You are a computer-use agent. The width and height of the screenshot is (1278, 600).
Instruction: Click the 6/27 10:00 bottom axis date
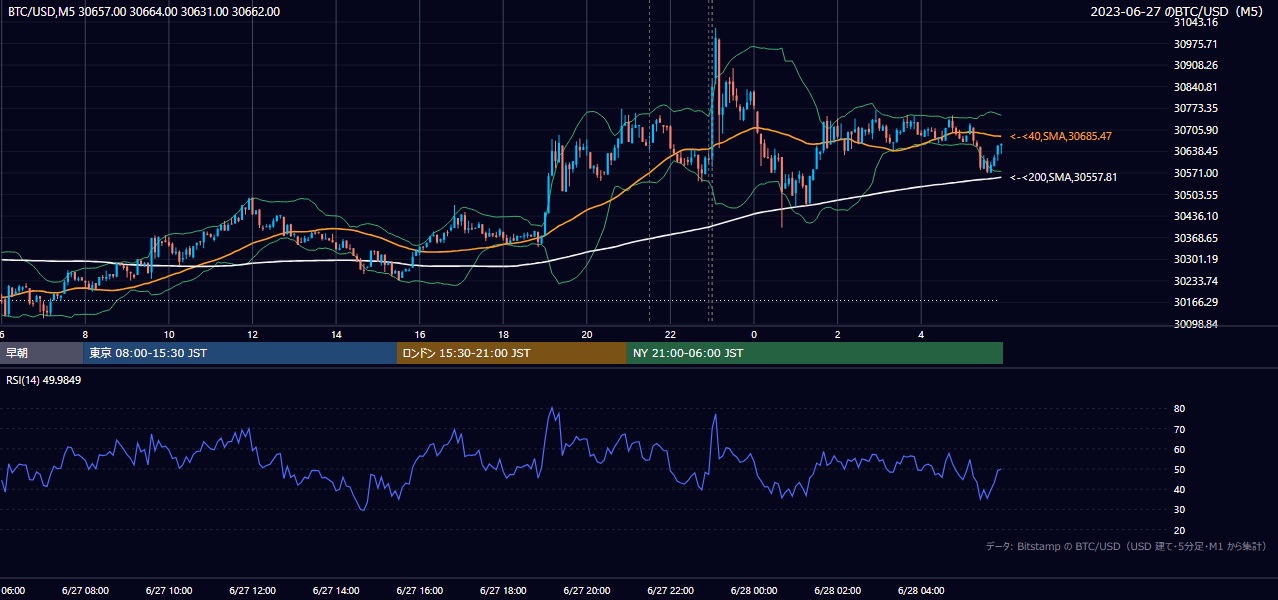[169, 591]
